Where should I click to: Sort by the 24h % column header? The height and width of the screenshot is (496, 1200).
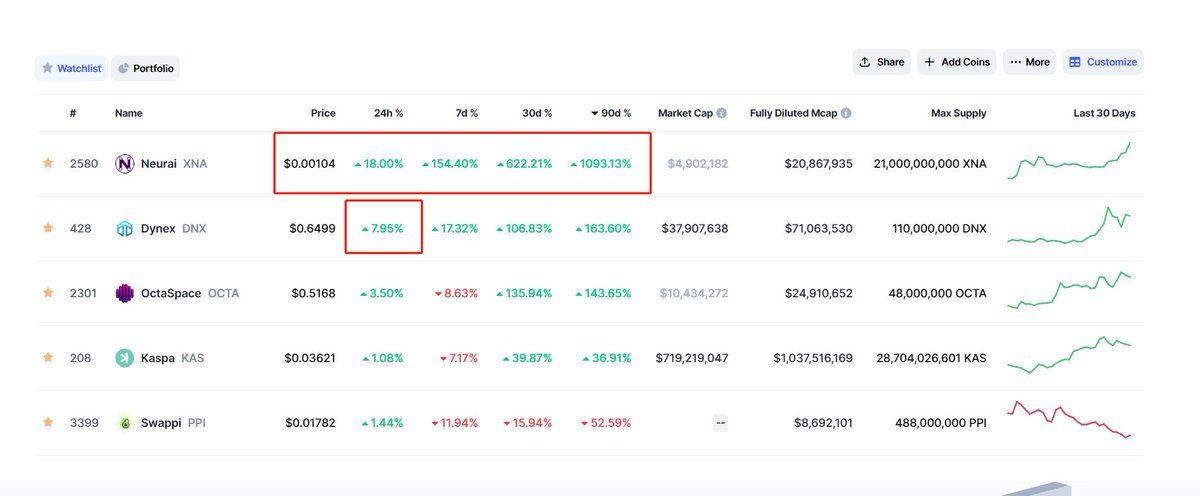click(389, 113)
